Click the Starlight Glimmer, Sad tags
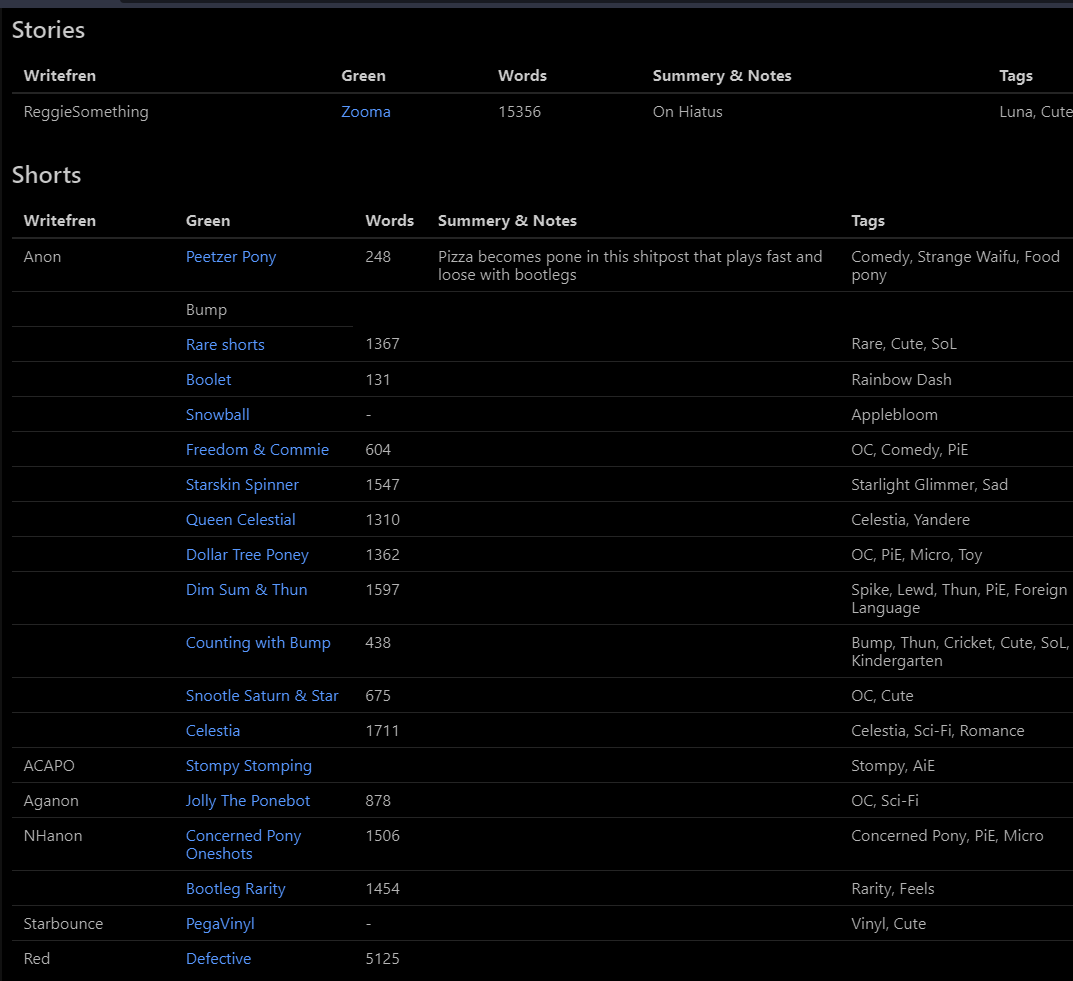Viewport: 1073px width, 981px height. click(x=929, y=484)
